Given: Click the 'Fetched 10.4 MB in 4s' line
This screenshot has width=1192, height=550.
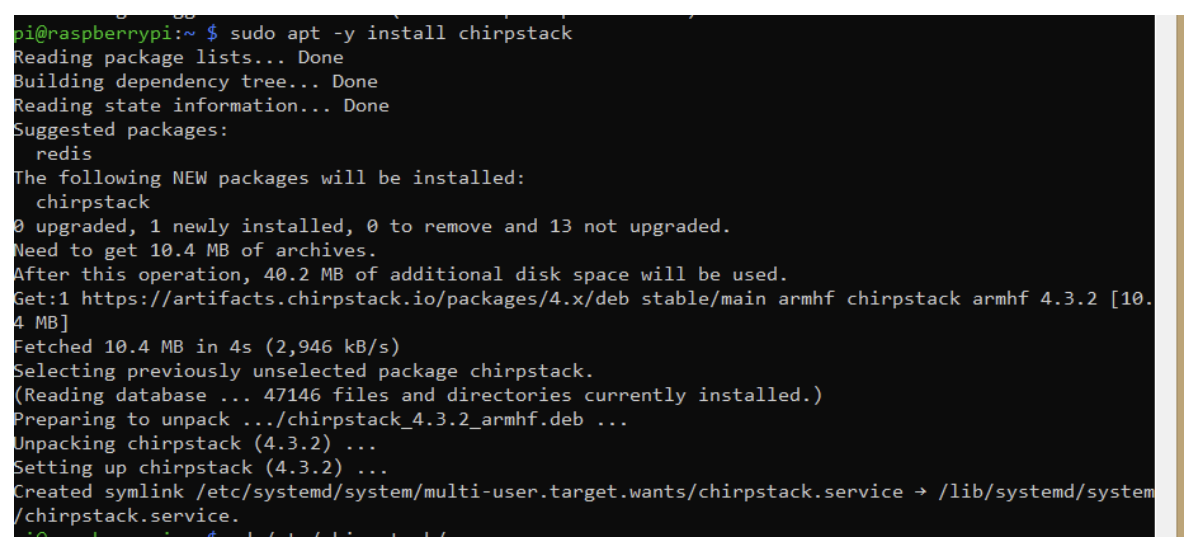Looking at the screenshot, I should click(x=207, y=347).
